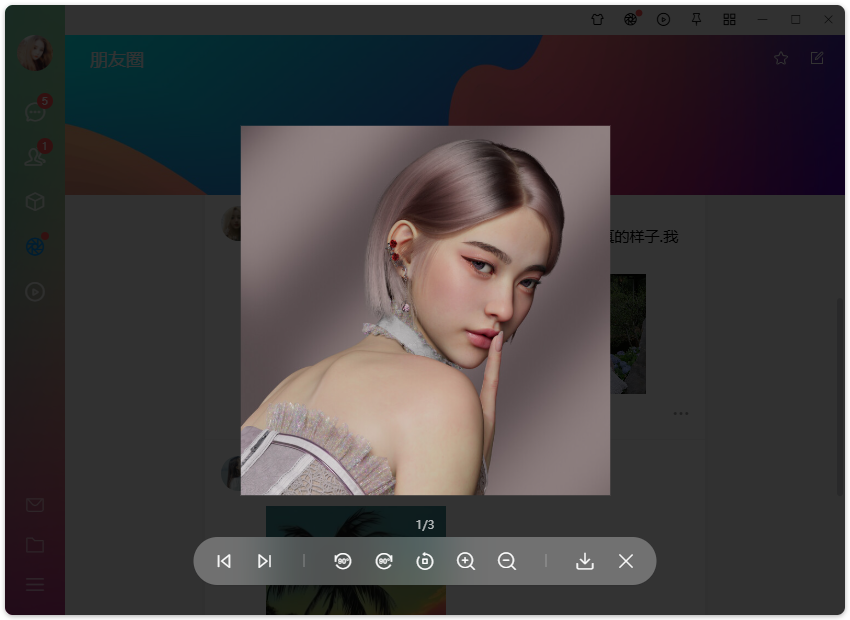Go to the previous image in viewer
Image resolution: width=850 pixels, height=620 pixels.
tap(224, 561)
